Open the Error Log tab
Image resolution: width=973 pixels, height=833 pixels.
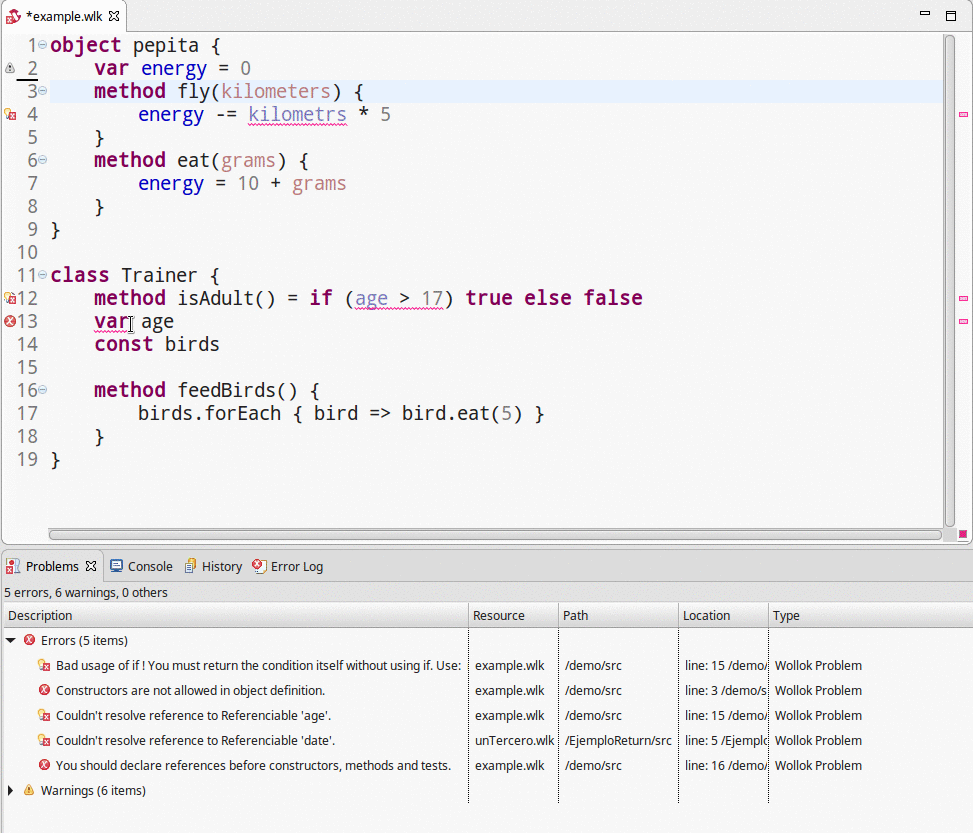tap(288, 566)
